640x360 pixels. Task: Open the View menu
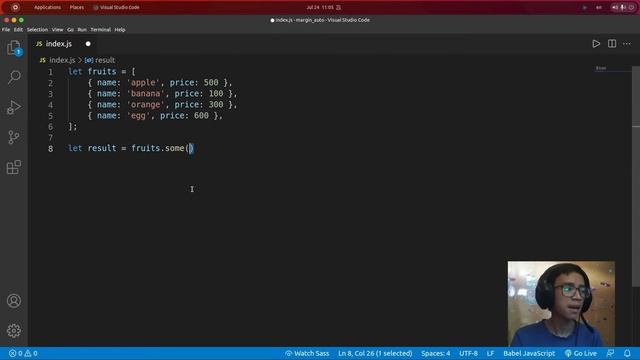click(x=58, y=30)
